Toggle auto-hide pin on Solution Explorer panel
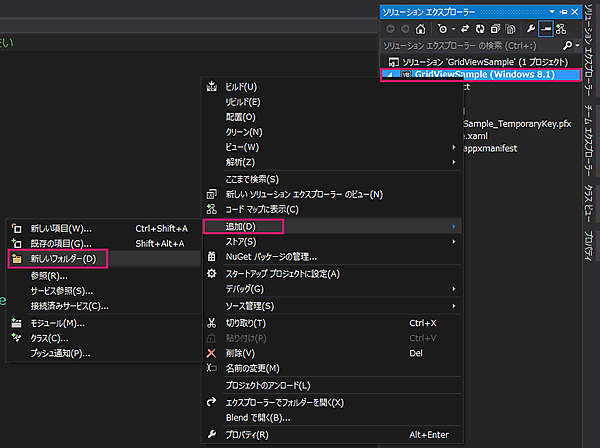Screen dimensions: 600x448 tap(562, 11)
